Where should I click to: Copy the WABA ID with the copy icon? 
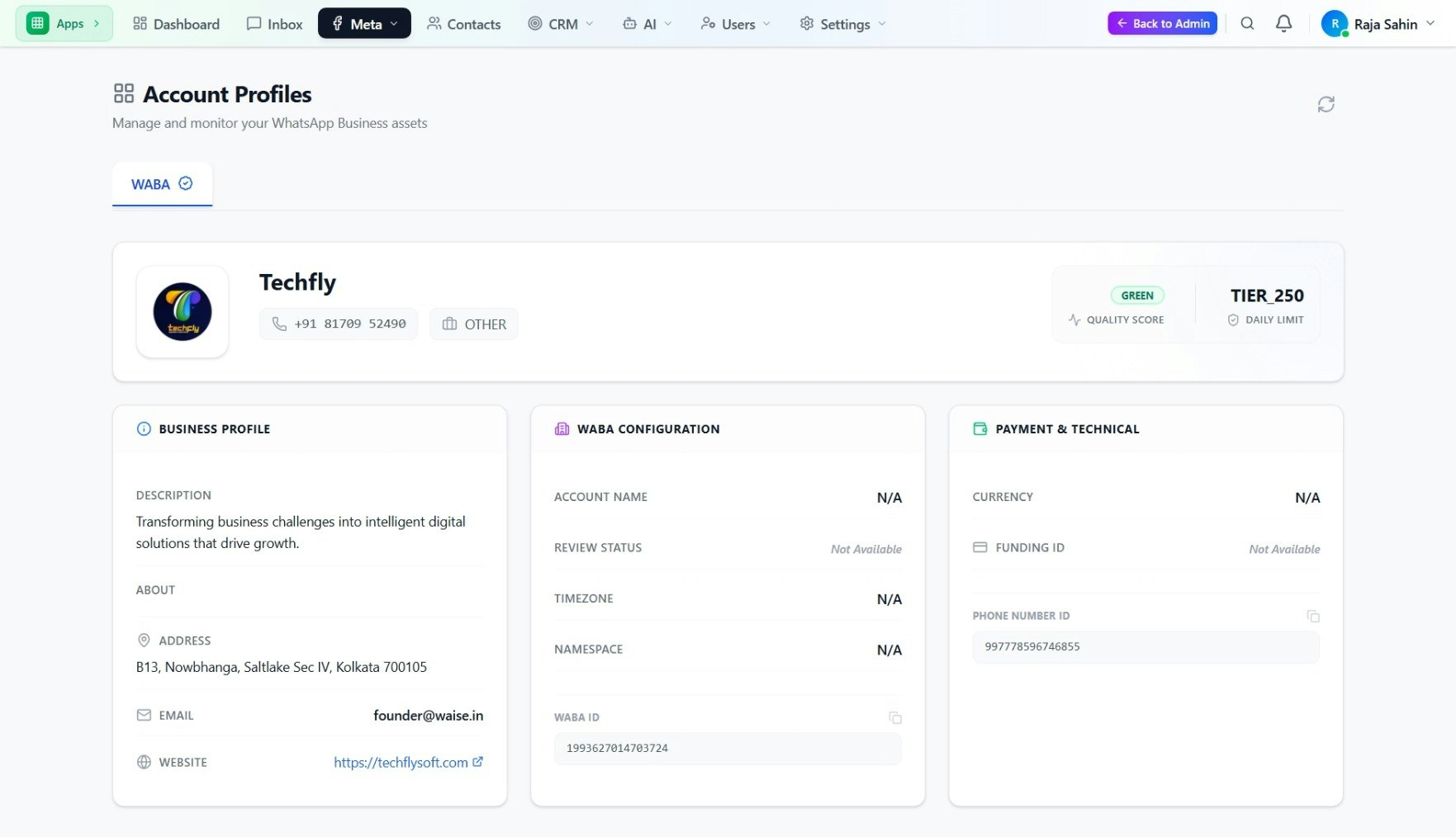coord(894,718)
